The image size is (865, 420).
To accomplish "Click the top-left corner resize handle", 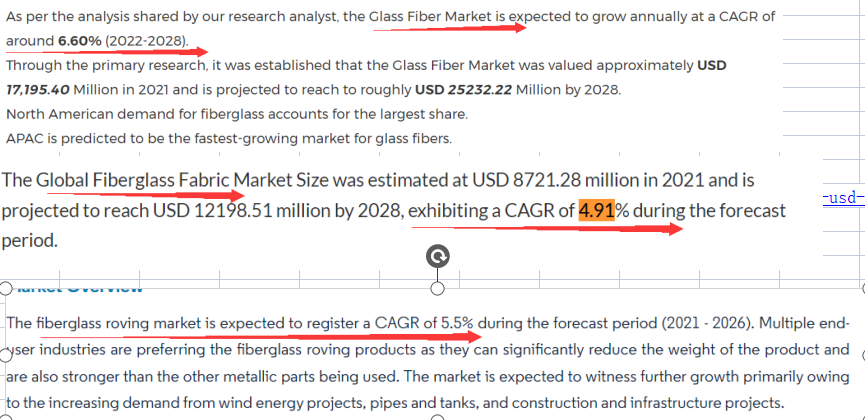I will pos(5,289).
